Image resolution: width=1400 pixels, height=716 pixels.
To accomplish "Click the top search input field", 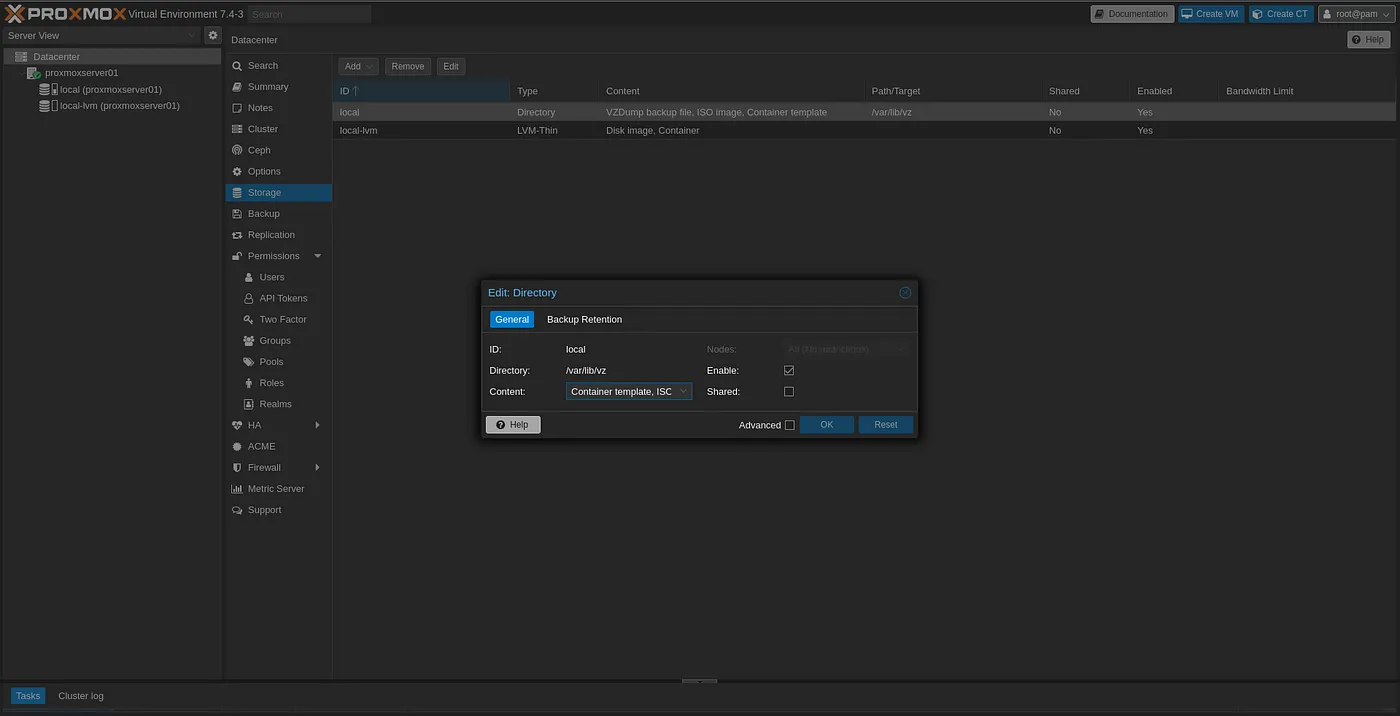I will [x=309, y=14].
